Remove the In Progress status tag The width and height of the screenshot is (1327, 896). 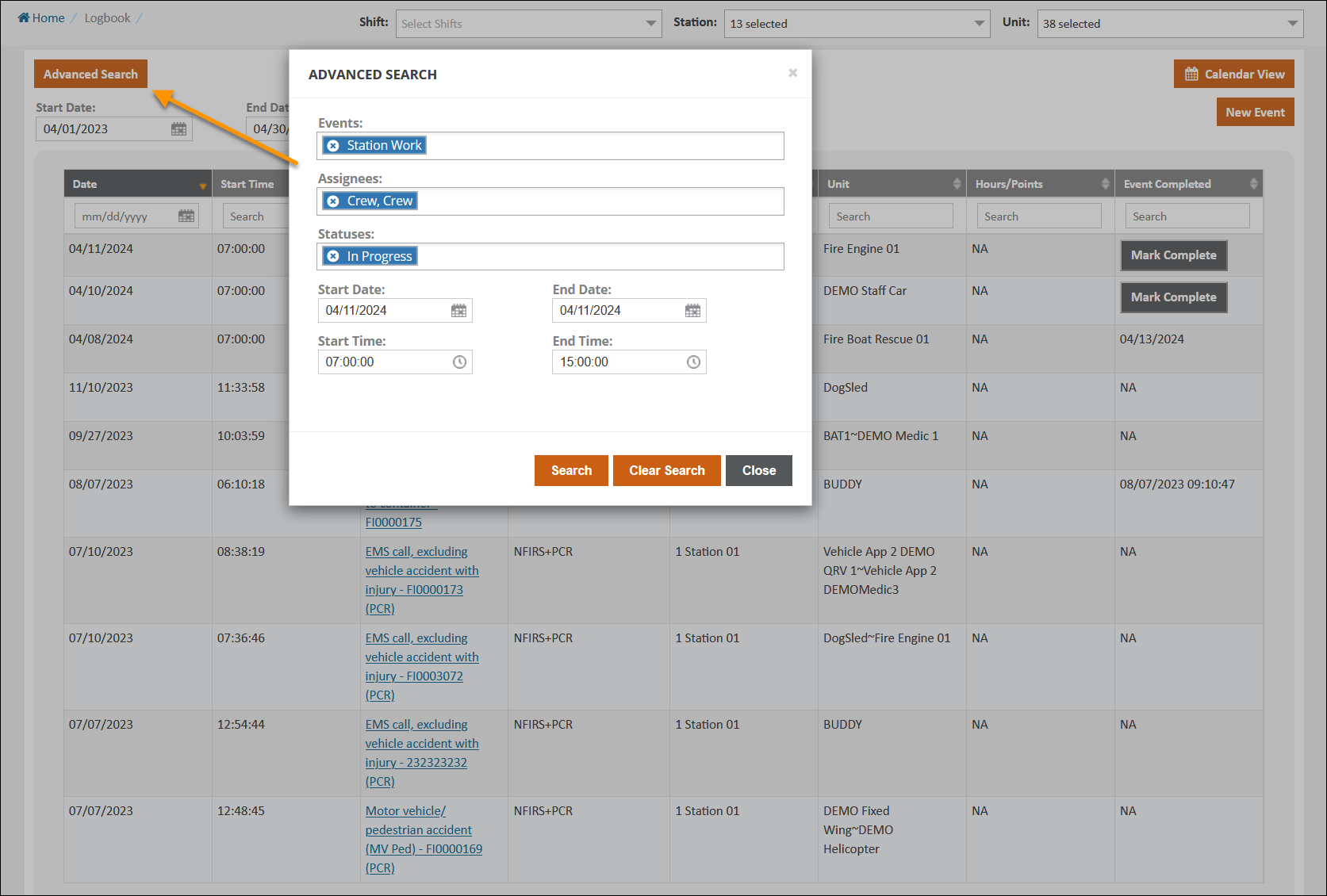(x=333, y=257)
